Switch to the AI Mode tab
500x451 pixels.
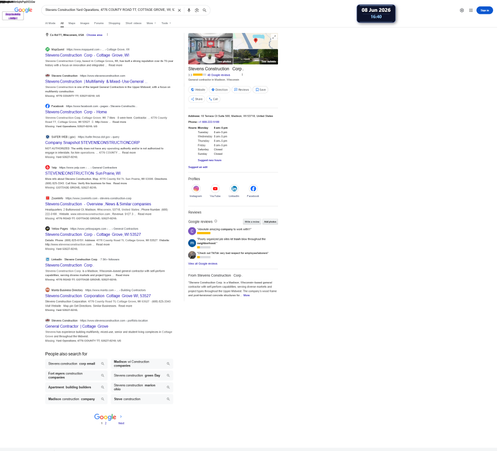point(50,23)
